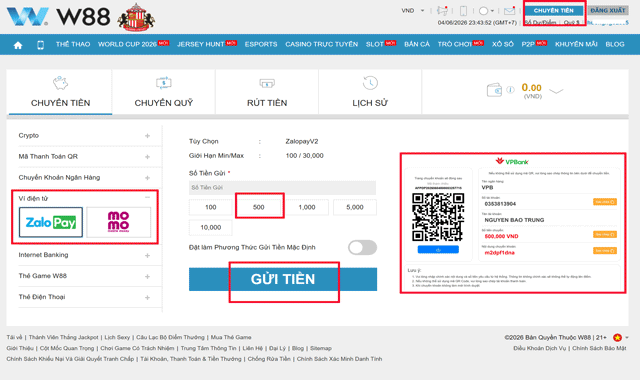Viewport: 640px width, 380px height.
Task: Open the mail inbox envelope icon
Action: 509,11
